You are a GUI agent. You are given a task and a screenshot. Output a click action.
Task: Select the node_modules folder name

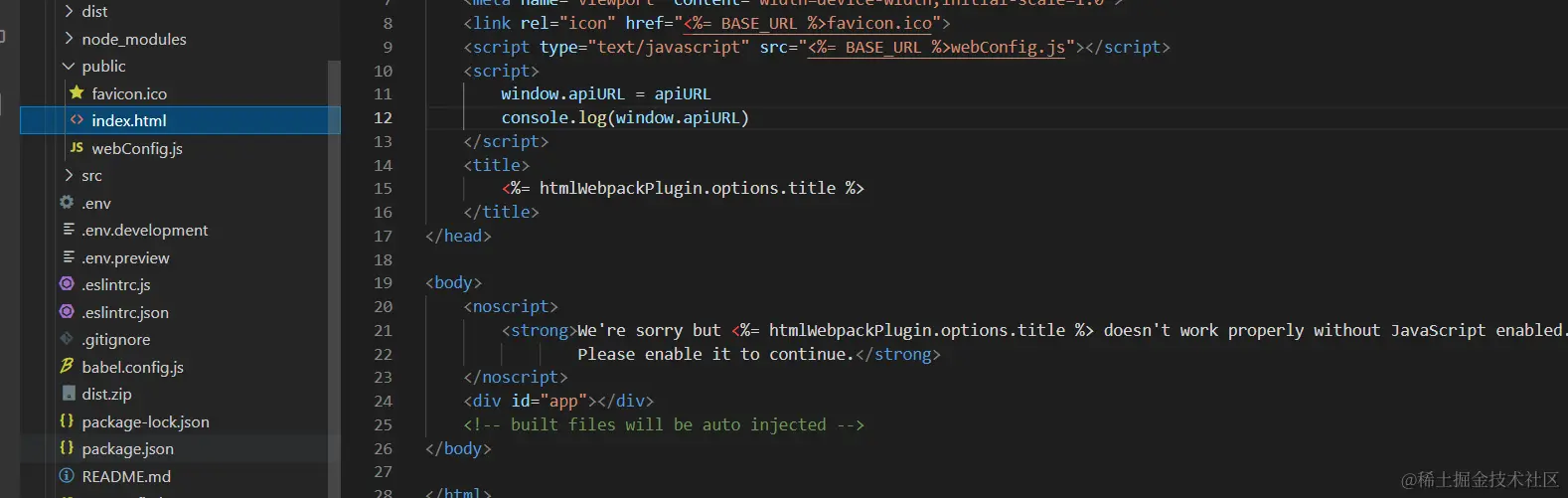click(134, 39)
